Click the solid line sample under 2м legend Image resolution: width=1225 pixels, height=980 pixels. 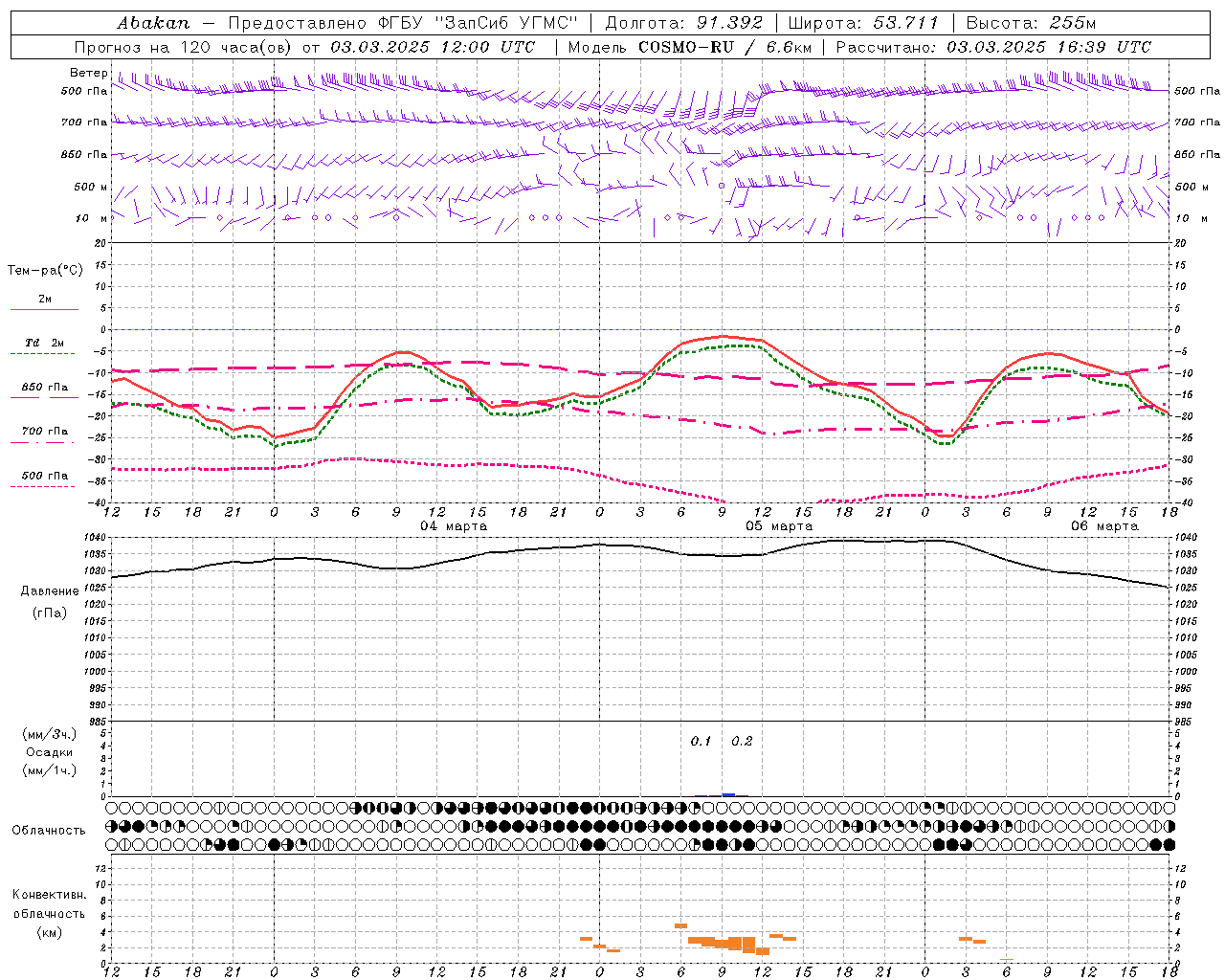coord(44,310)
